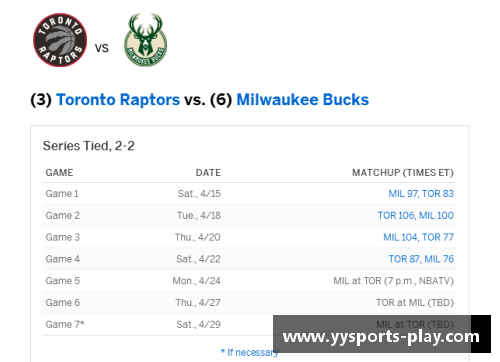Click the DATE column header
The width and height of the screenshot is (500, 362).
click(208, 173)
